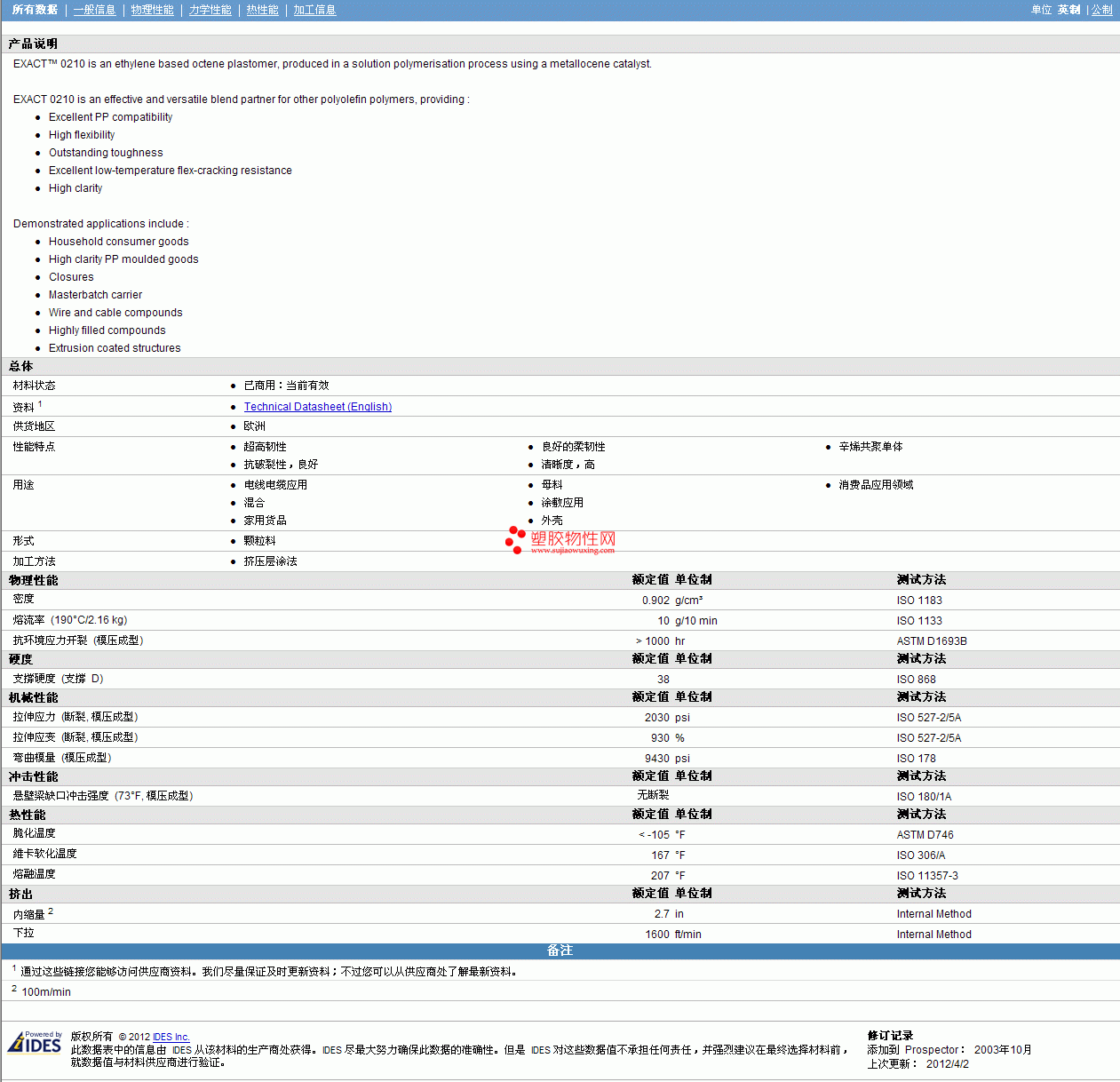
Task: Click the last-updated date 2012/4/2
Action: pyautogui.click(x=948, y=1064)
